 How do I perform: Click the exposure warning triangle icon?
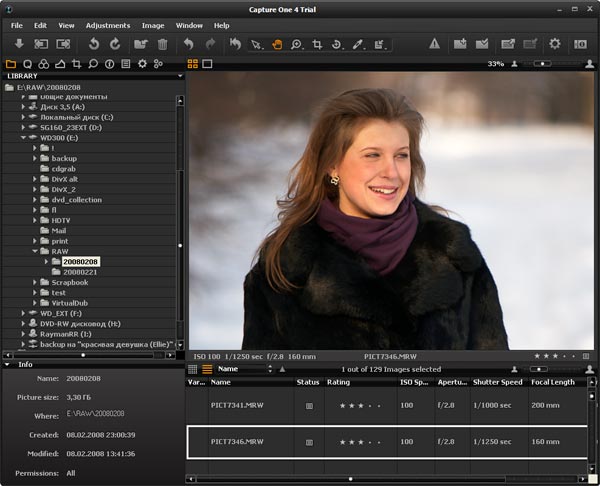434,44
